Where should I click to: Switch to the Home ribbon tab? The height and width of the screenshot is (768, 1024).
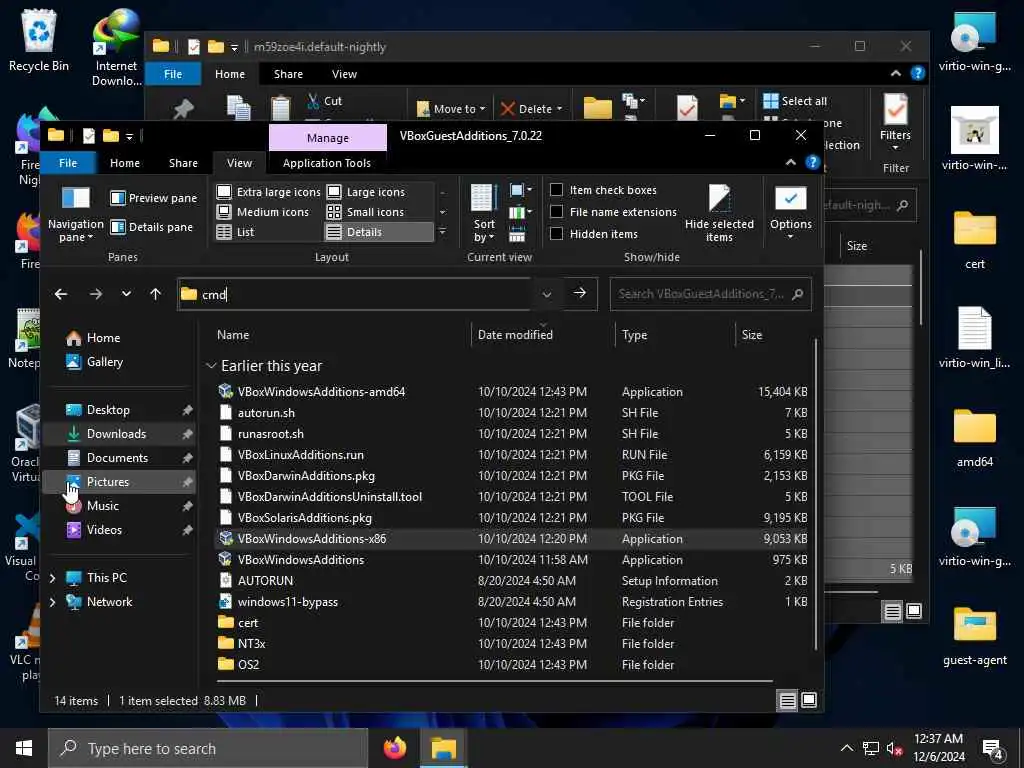[x=125, y=163]
